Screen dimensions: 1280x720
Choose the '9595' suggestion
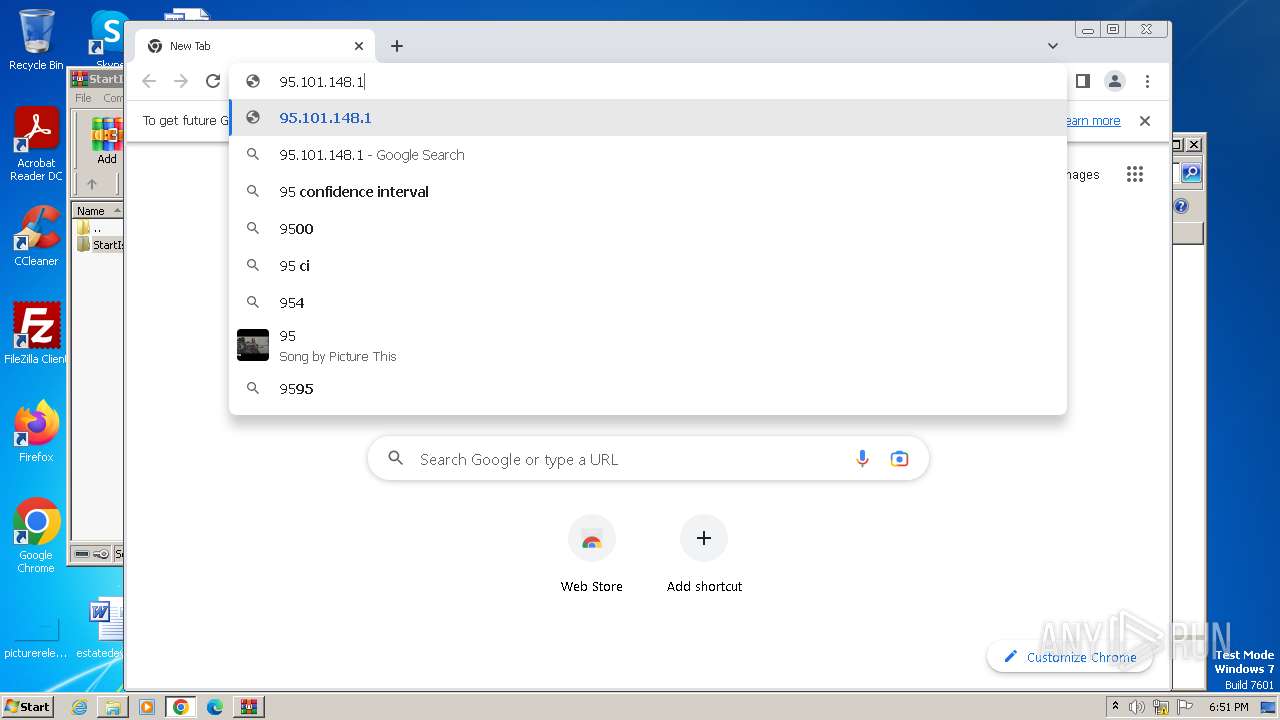point(648,389)
